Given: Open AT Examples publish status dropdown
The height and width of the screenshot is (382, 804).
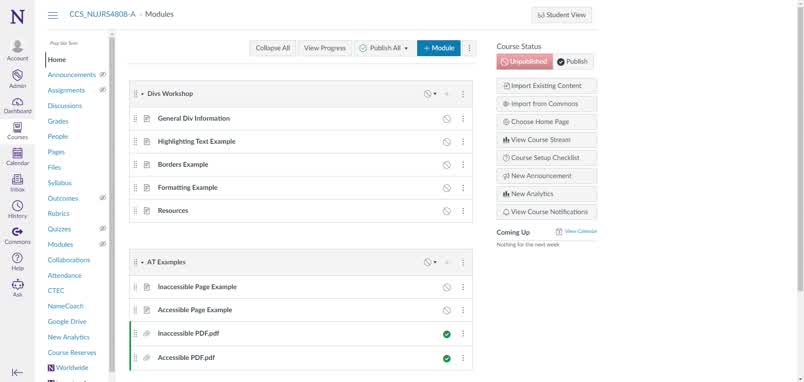Looking at the screenshot, I should (x=430, y=262).
